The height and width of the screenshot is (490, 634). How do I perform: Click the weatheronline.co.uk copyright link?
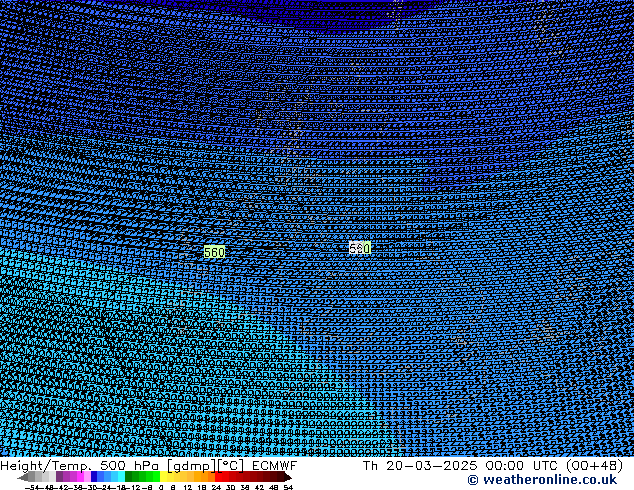[542, 480]
